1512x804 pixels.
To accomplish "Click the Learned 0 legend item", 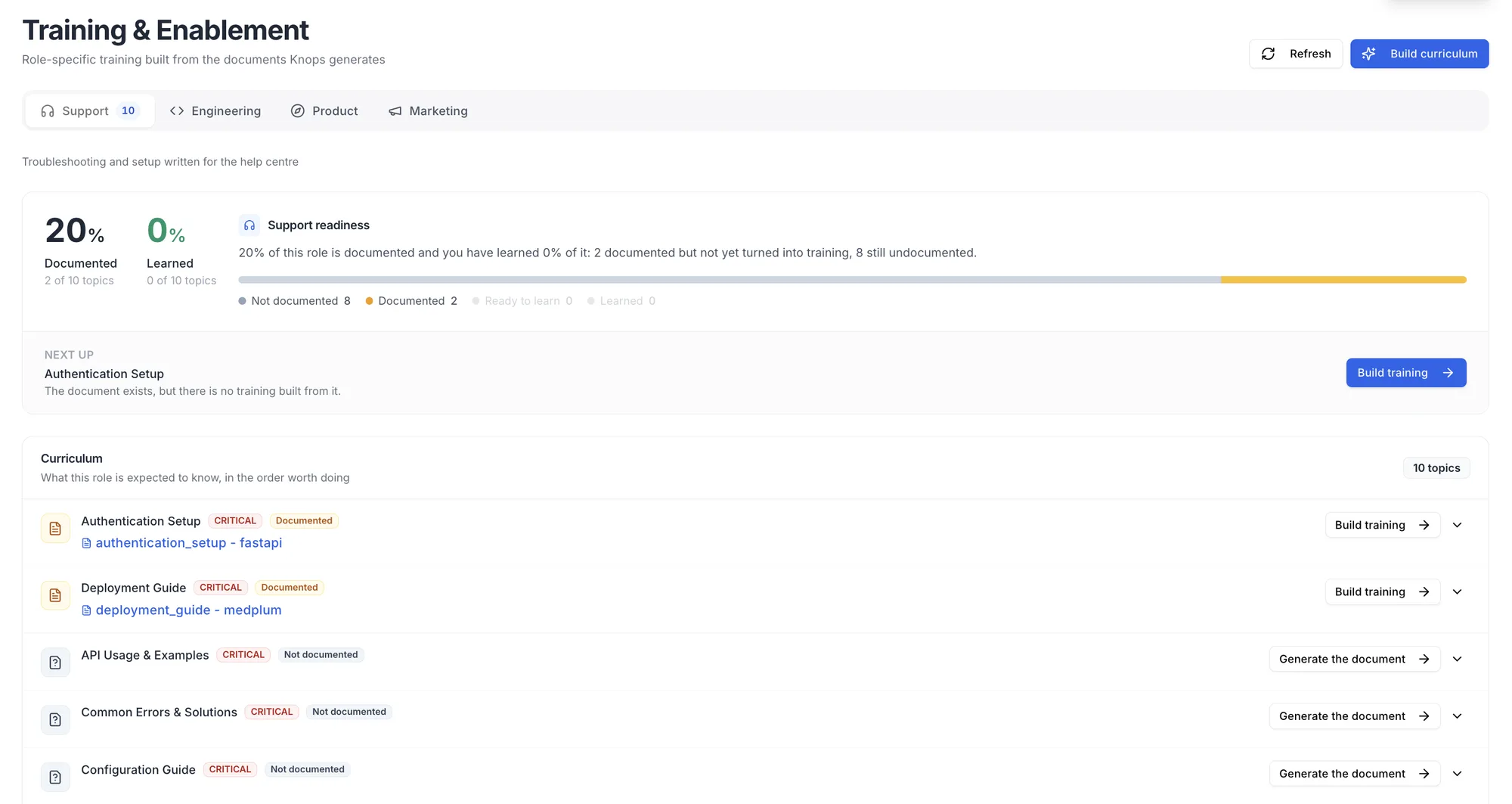I will 621,301.
